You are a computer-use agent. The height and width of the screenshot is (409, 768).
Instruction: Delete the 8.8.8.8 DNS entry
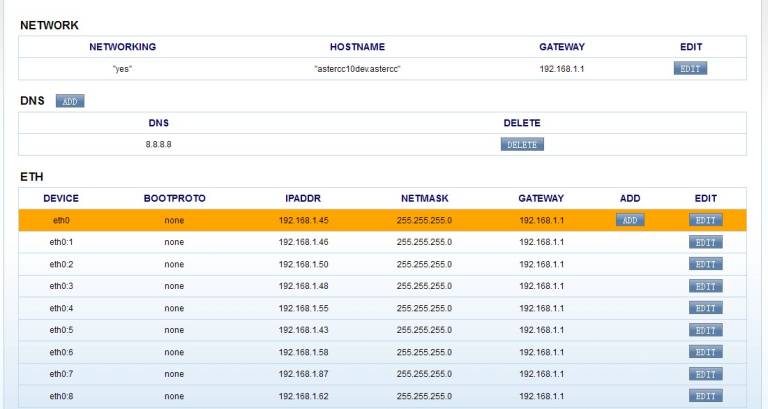click(521, 144)
